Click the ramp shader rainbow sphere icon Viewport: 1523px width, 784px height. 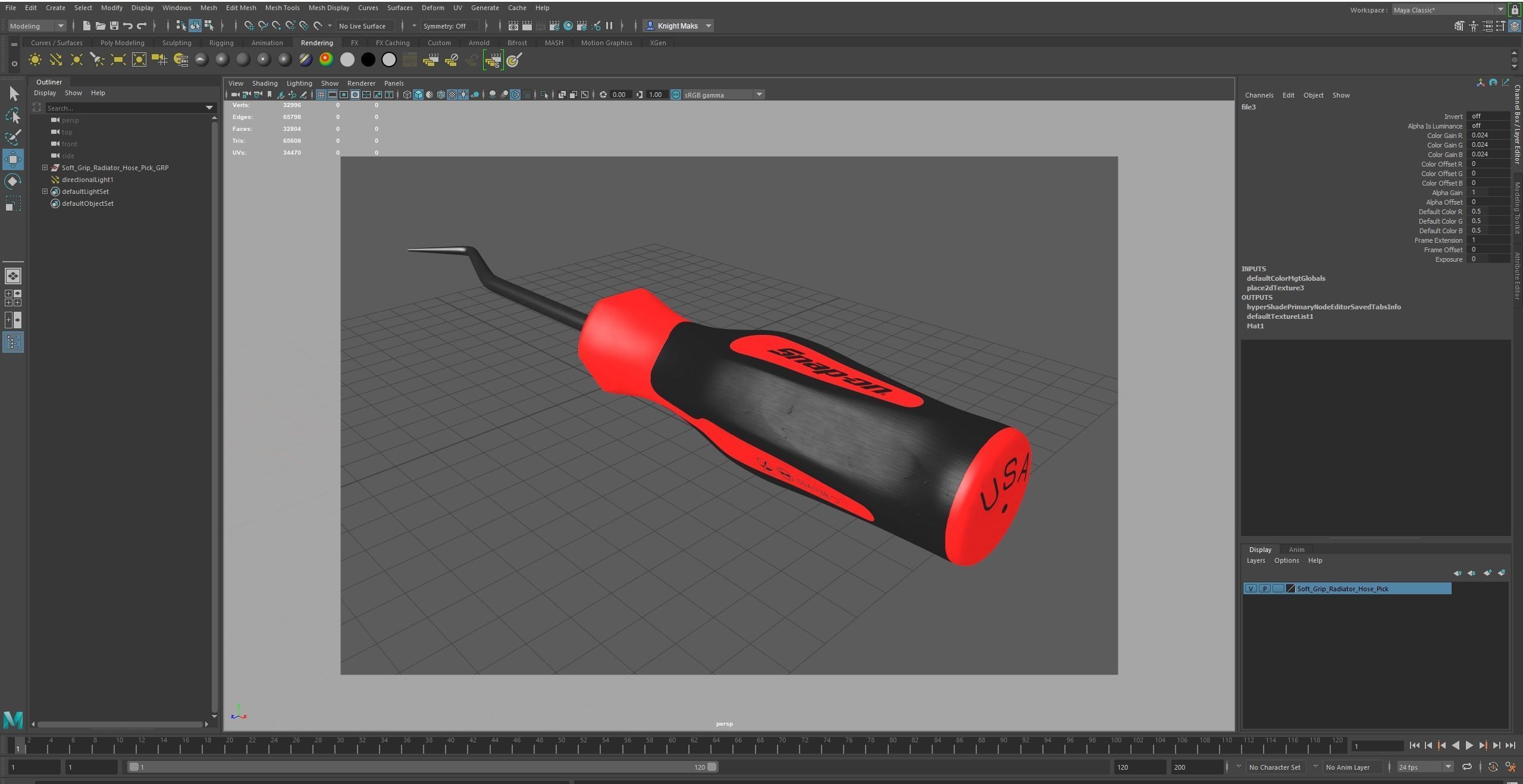pyautogui.click(x=326, y=59)
